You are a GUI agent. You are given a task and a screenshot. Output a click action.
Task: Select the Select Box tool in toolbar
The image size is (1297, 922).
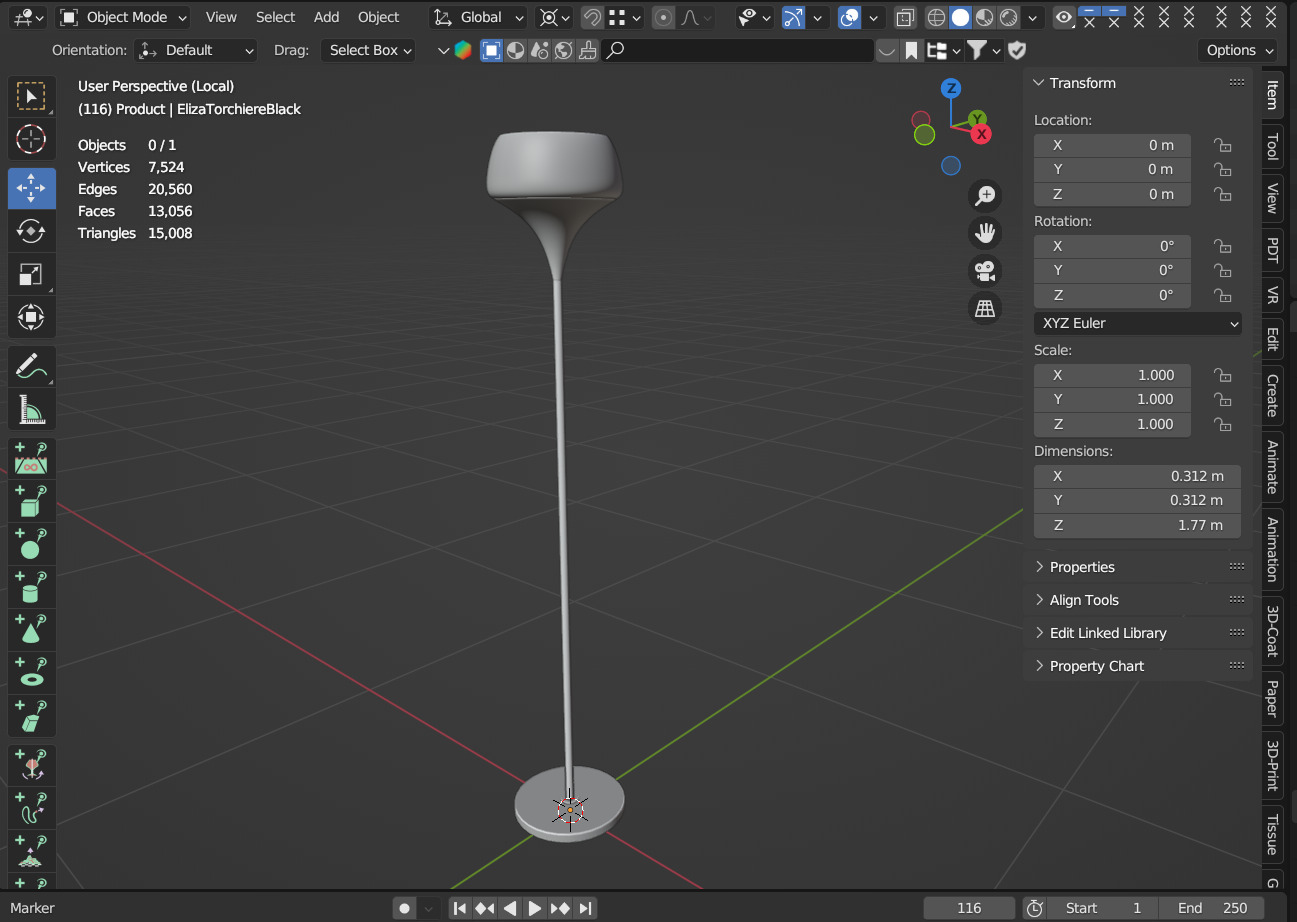(x=31, y=97)
